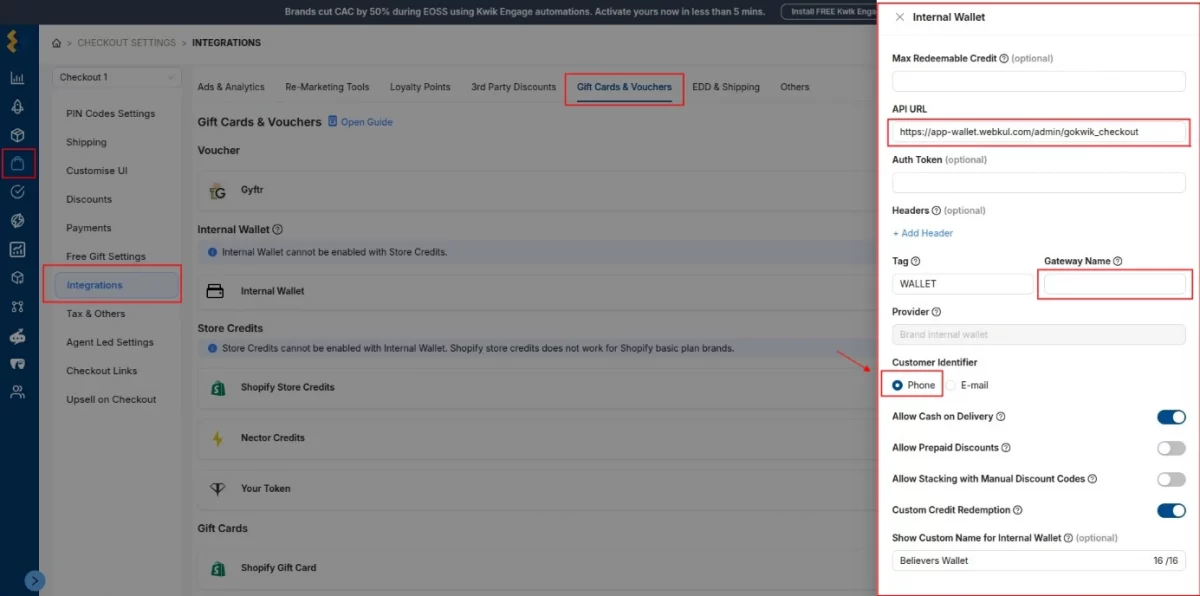Go to home via breadcrumb house icon
1200x596 pixels.
pos(57,43)
